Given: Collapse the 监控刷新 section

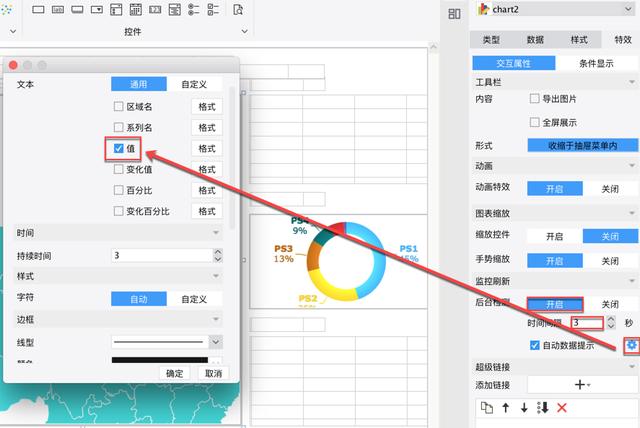Looking at the screenshot, I should point(631,281).
